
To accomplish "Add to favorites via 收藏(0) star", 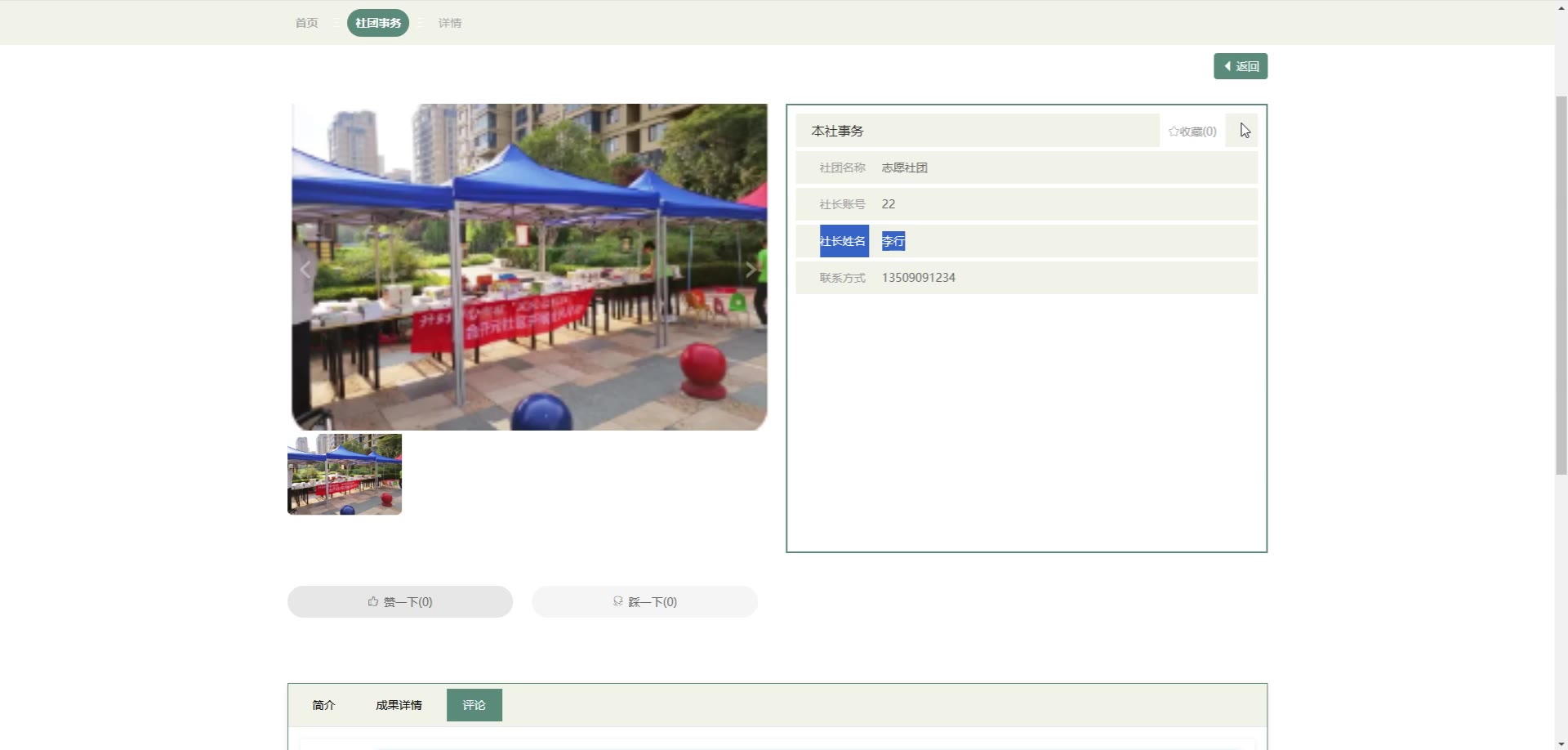I will point(1192,131).
